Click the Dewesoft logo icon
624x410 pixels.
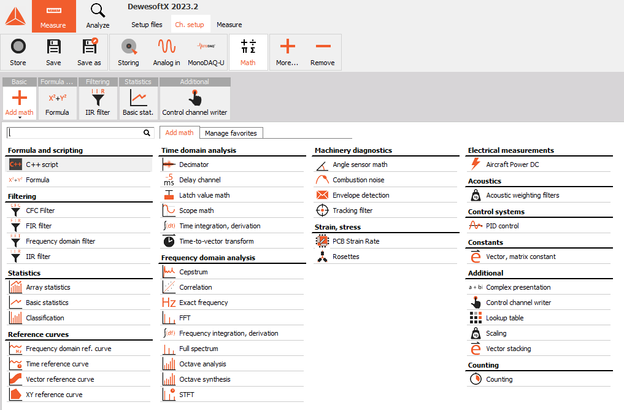click(15, 17)
